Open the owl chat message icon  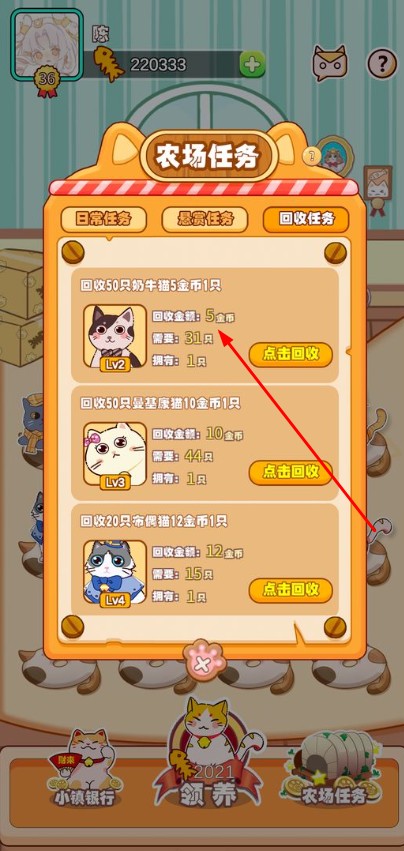coord(329,64)
